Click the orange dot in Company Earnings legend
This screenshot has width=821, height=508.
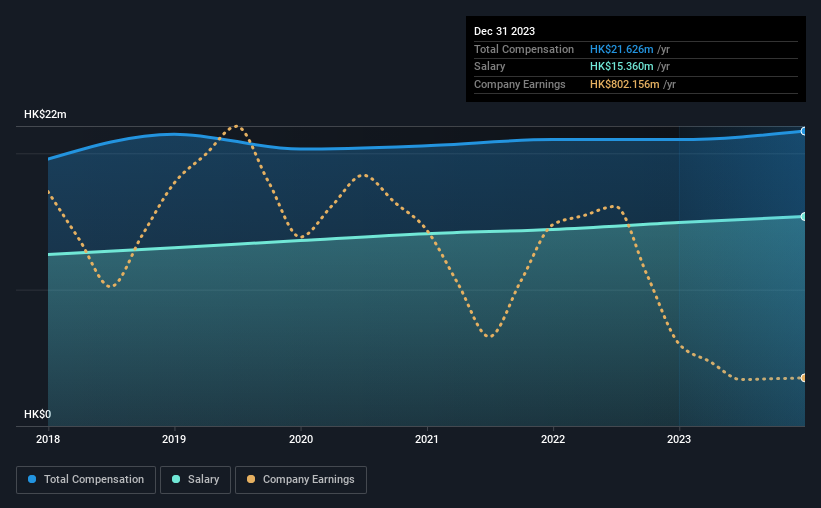251,479
